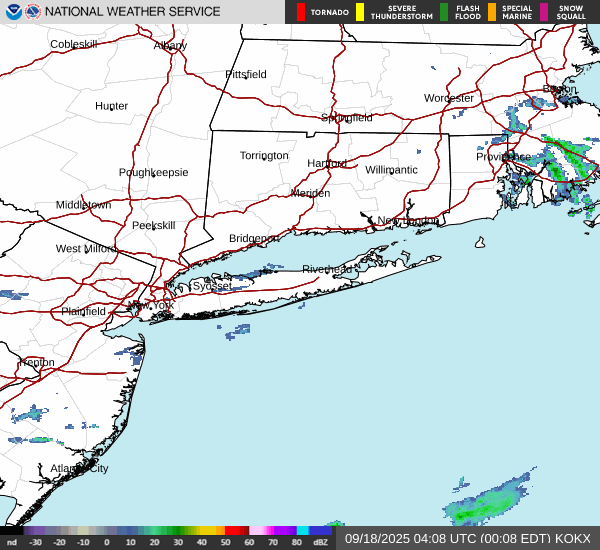The image size is (600, 550).
Task: Click the Cobleskill label on the map
Action: 74,45
